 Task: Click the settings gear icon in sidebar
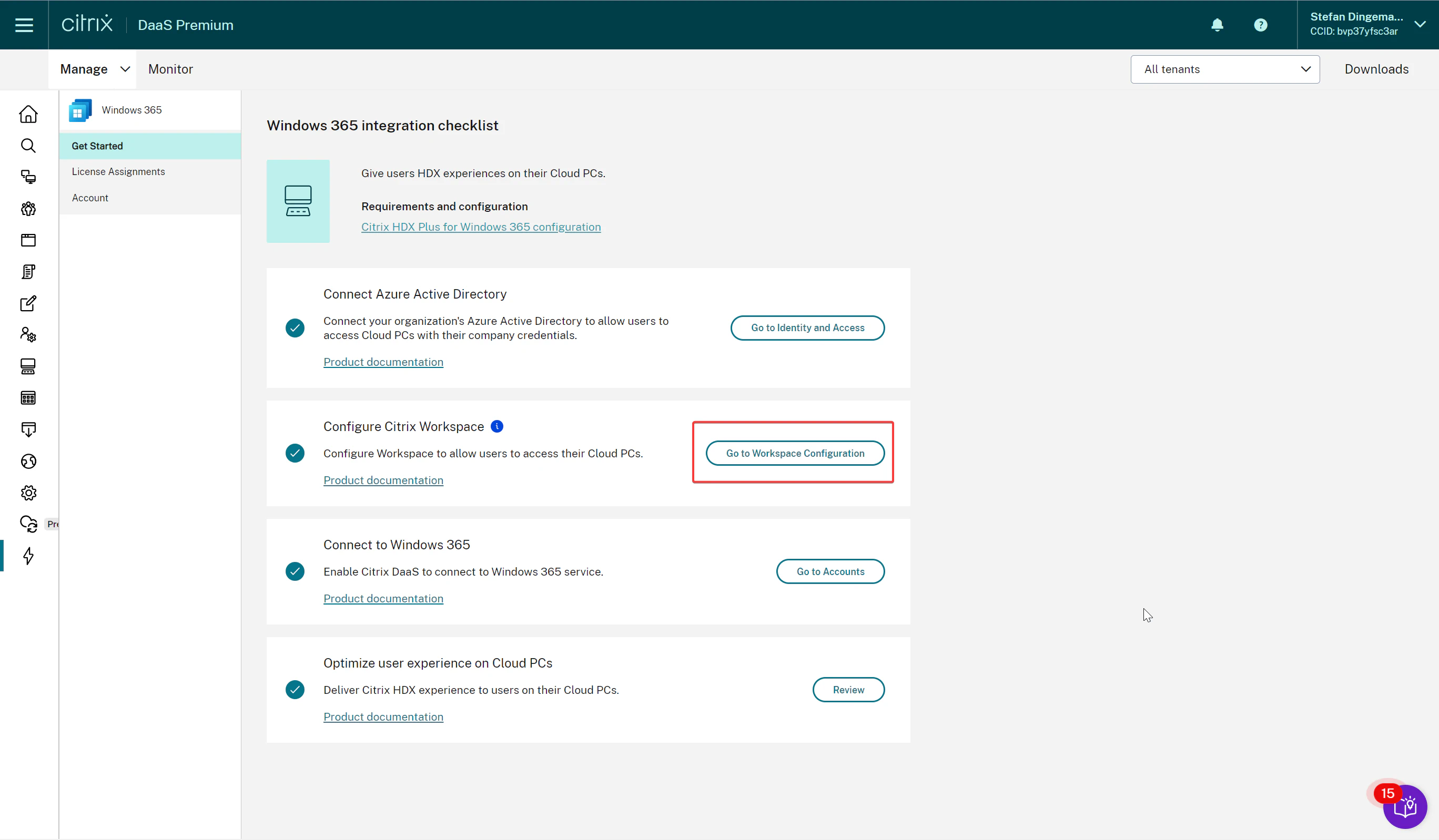(28, 492)
